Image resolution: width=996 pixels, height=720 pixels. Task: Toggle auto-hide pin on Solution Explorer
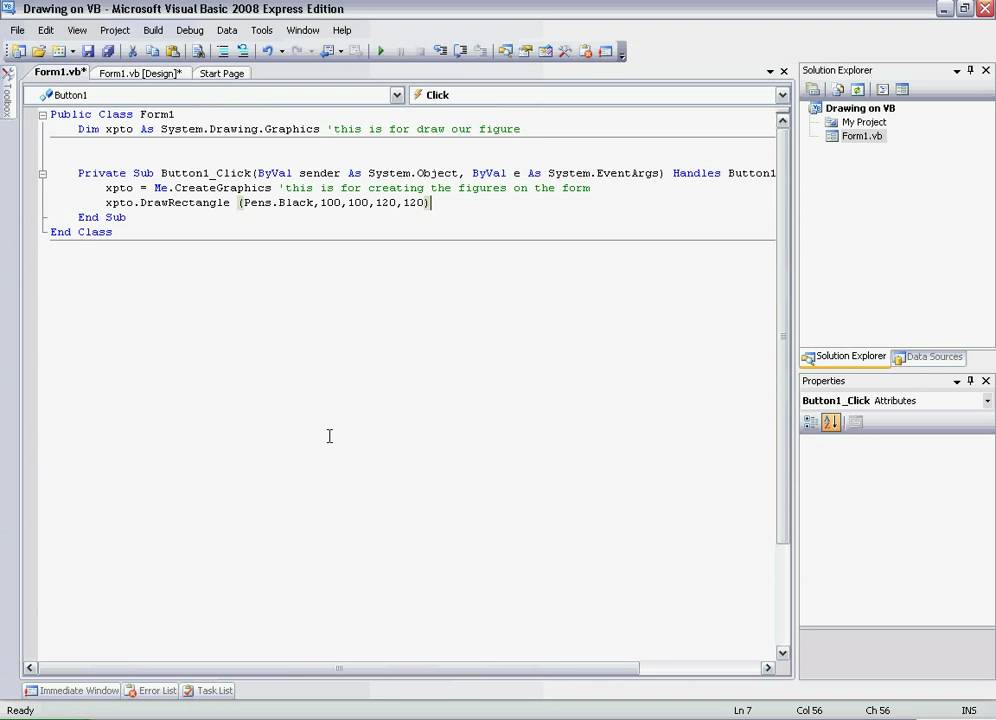pyautogui.click(x=970, y=71)
